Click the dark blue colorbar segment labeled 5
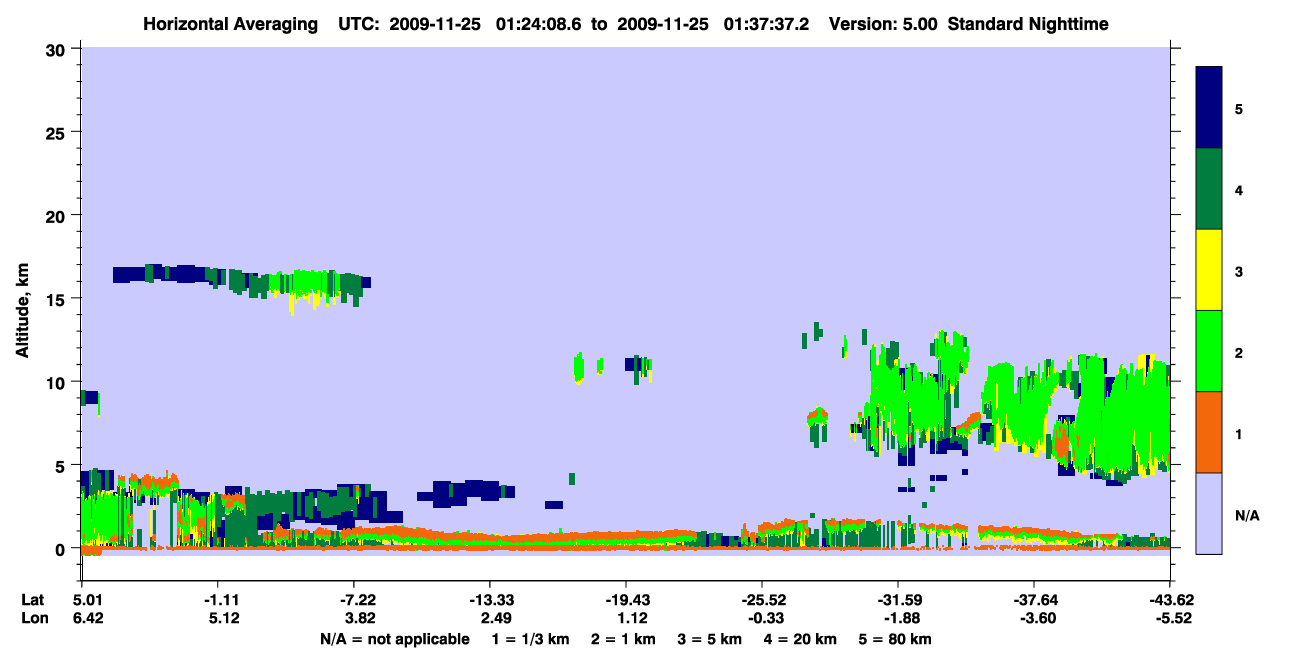The image size is (1300, 667). pos(1209,108)
